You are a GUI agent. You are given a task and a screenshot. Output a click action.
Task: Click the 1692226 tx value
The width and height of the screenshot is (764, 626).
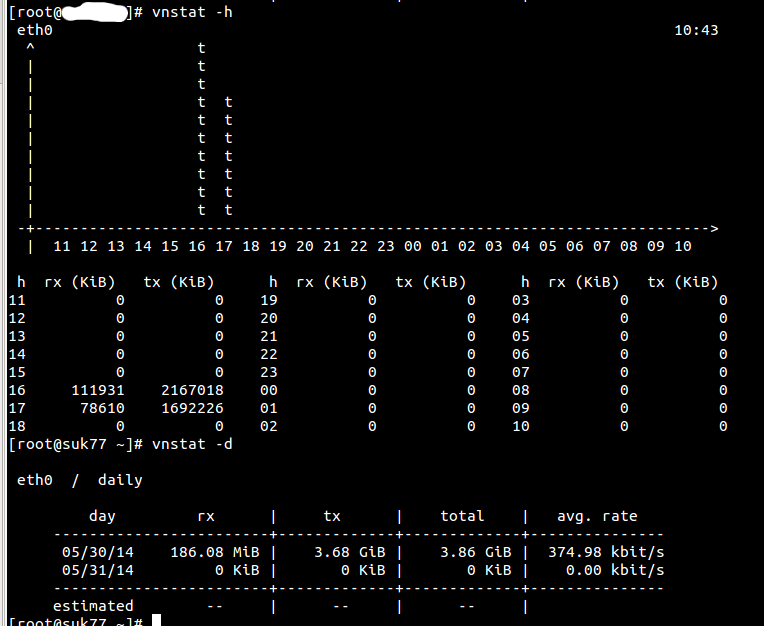[x=192, y=407]
